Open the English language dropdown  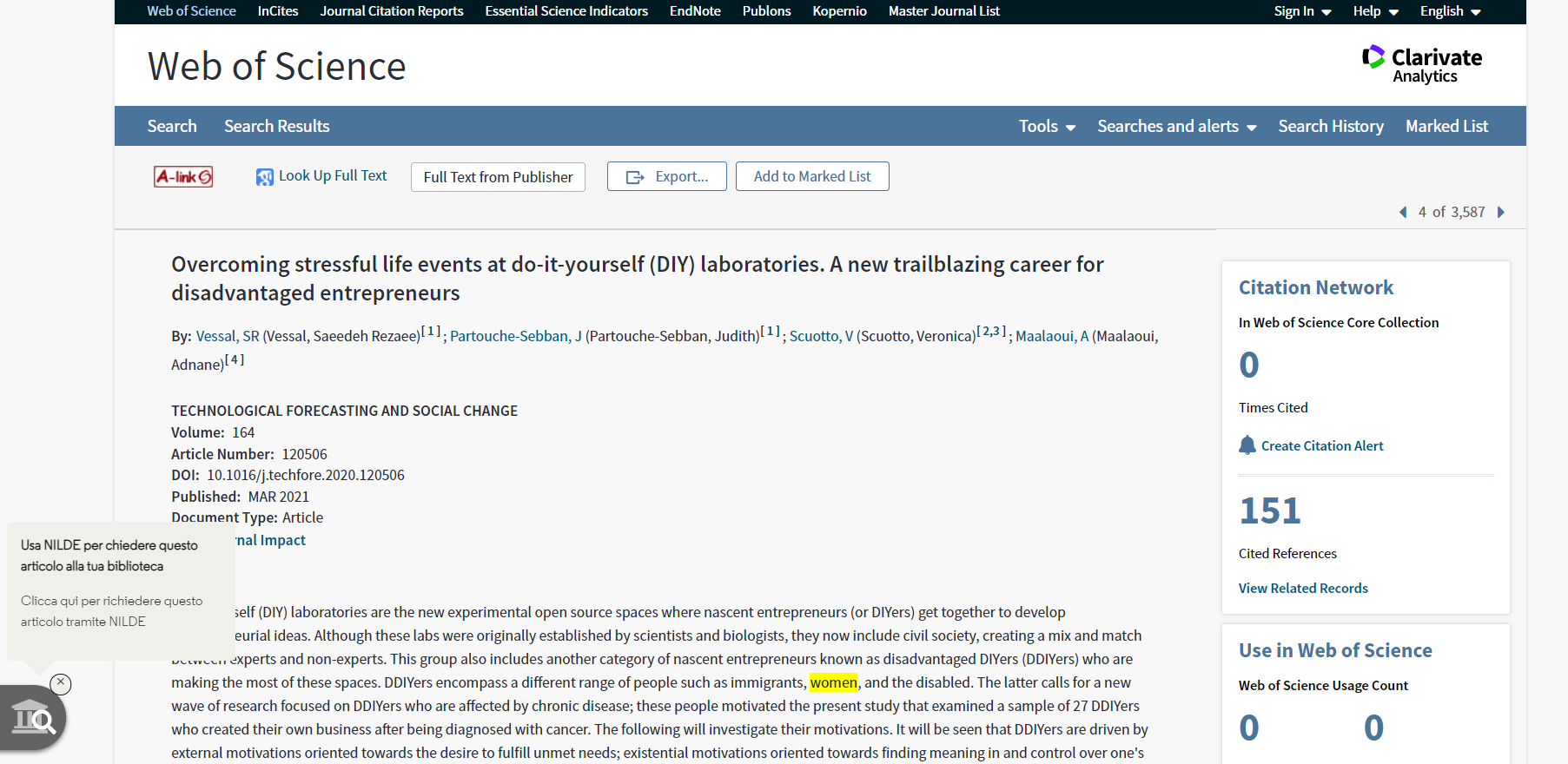1450,11
